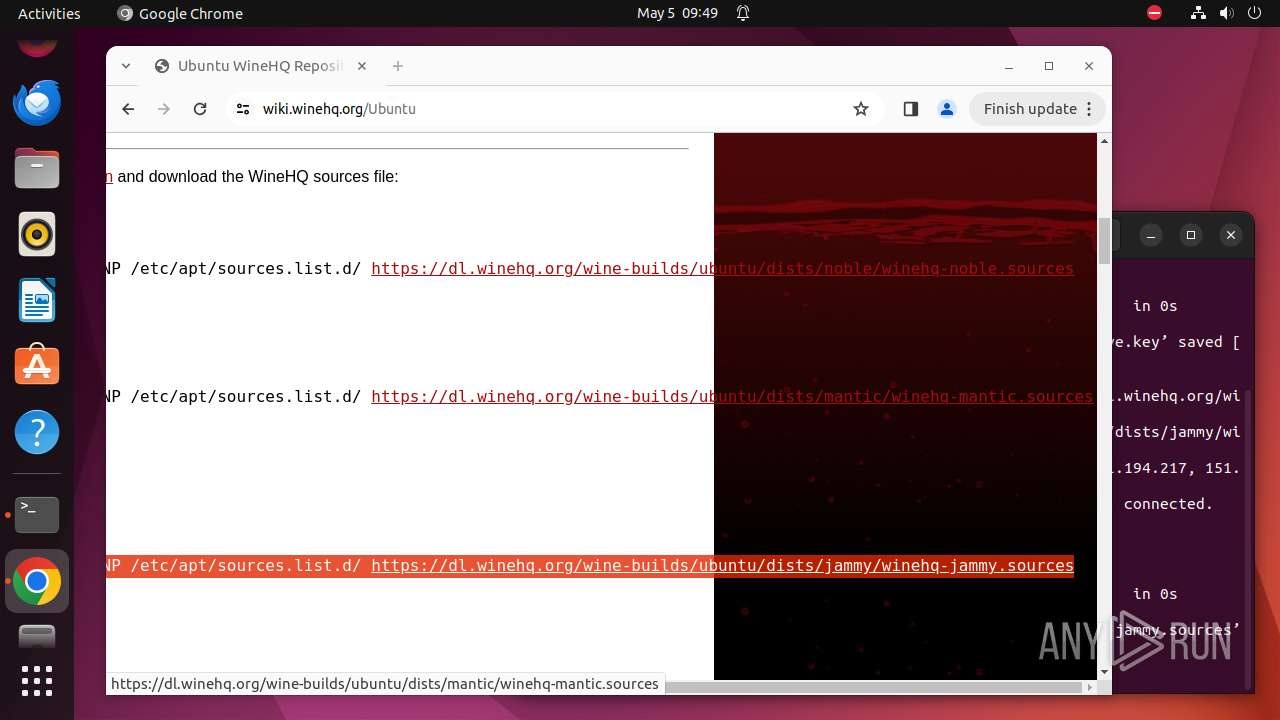Toggle the notification bell in top bar
The height and width of the screenshot is (720, 1280).
coord(743,13)
